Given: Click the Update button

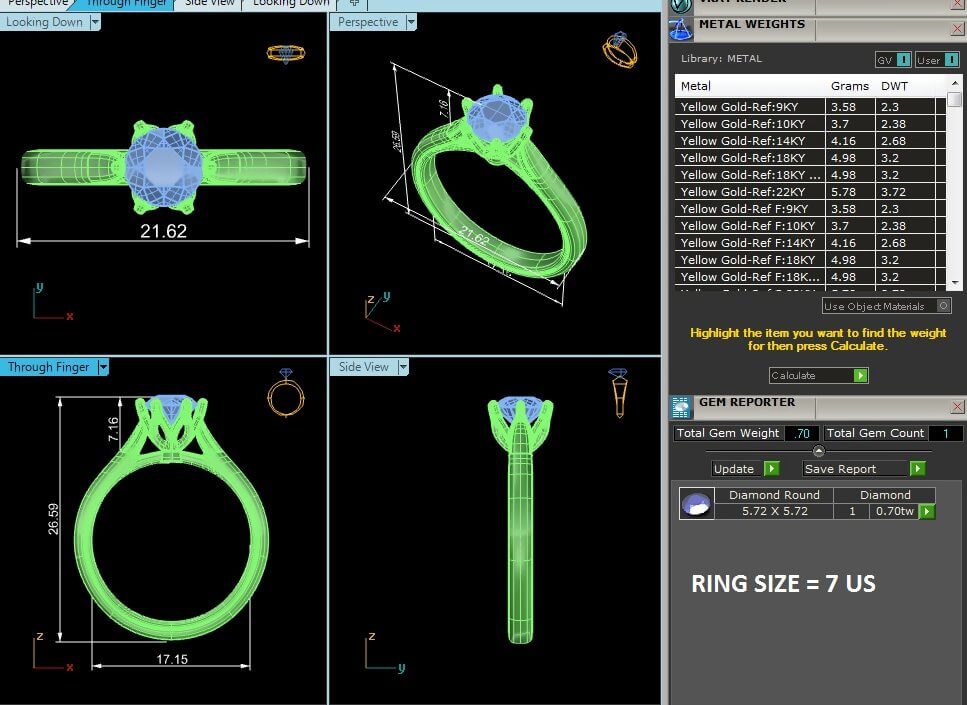Looking at the screenshot, I should click(745, 469).
